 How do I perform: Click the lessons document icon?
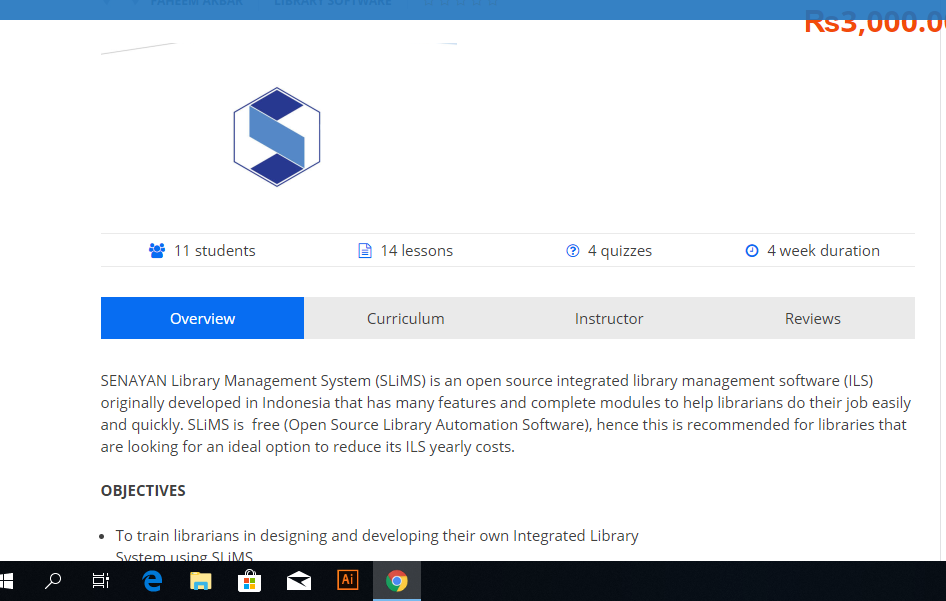pos(364,250)
